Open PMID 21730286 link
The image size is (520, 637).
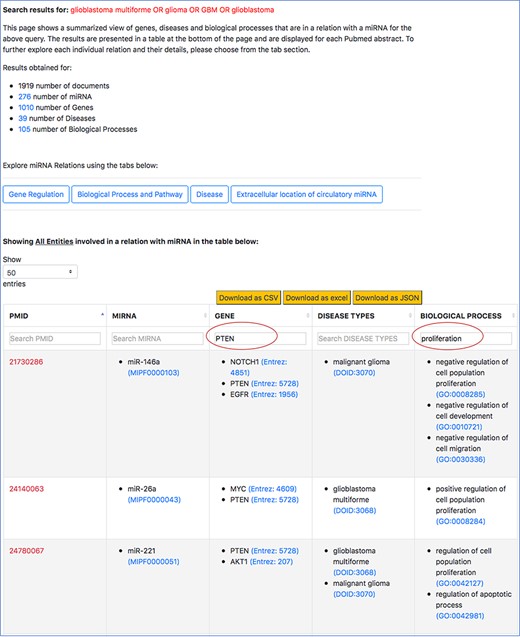(x=26, y=362)
